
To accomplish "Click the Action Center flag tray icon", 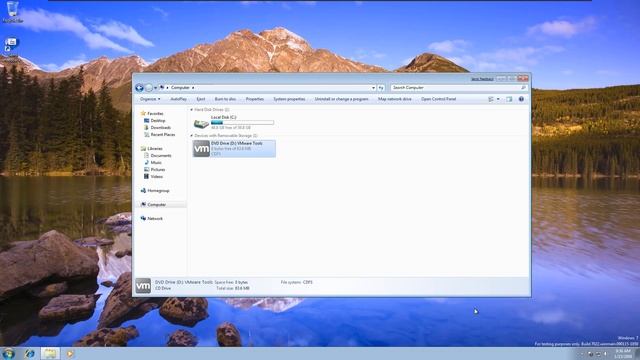I will [590, 354].
